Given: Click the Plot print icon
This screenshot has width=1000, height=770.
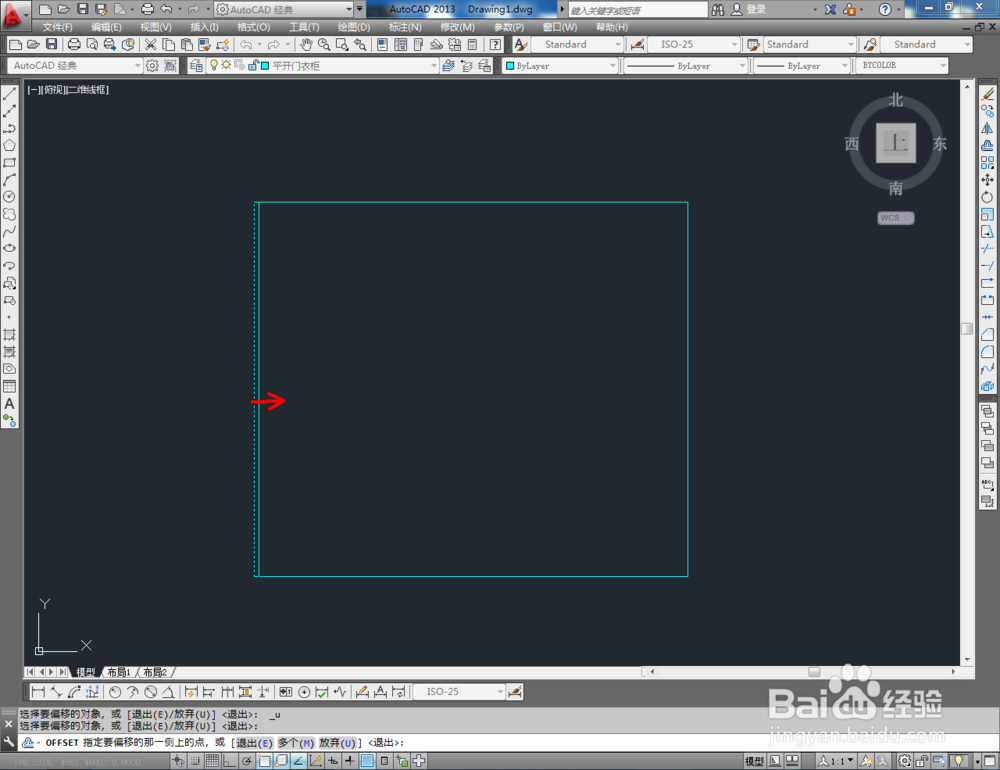Looking at the screenshot, I should coord(74,44).
